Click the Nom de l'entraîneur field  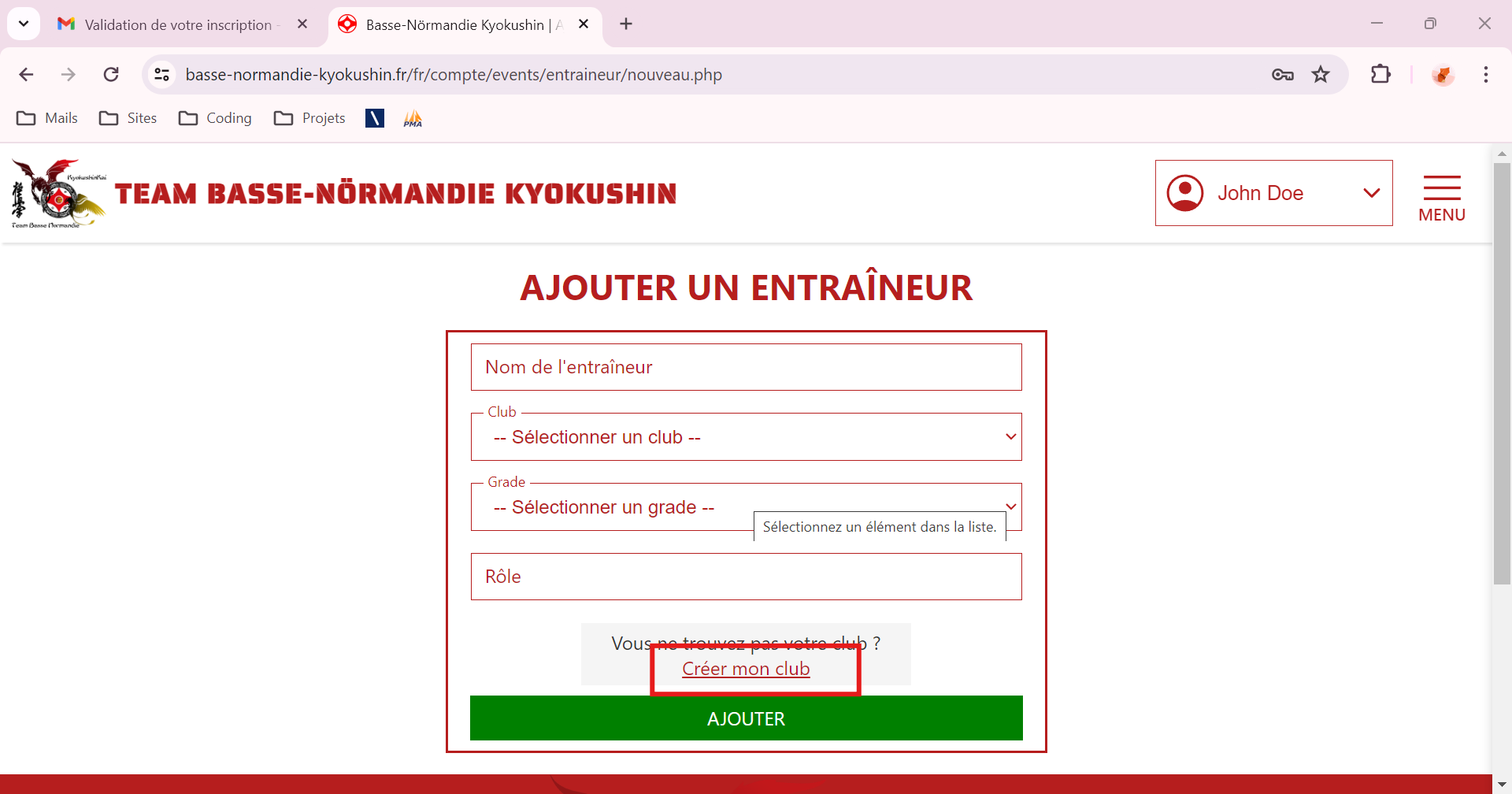click(746, 367)
